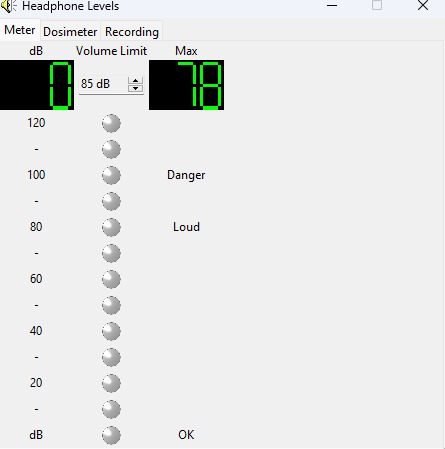Image resolution: width=445 pixels, height=449 pixels.
Task: Click the Max heading label
Action: (x=186, y=51)
